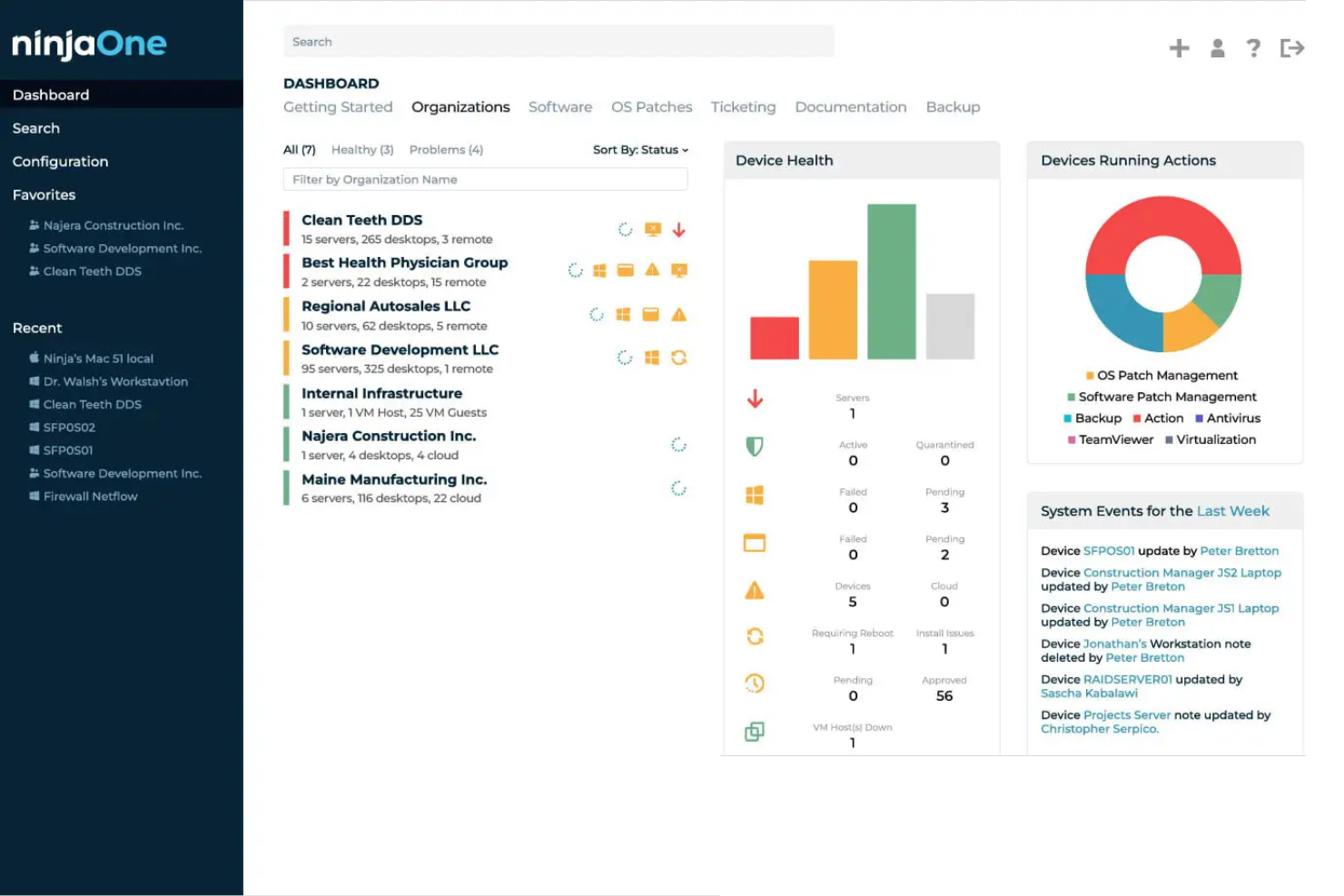
Task: Click Clean Teeth DDS red down-arrow icon
Action: (x=678, y=230)
